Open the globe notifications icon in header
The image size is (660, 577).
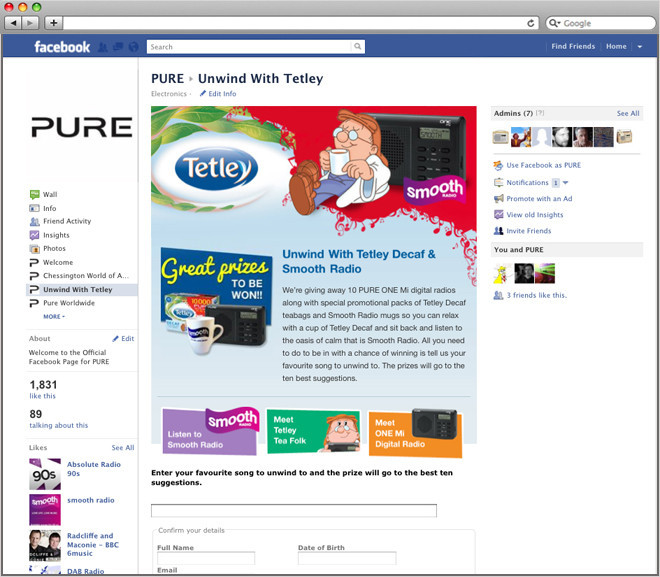[x=133, y=47]
